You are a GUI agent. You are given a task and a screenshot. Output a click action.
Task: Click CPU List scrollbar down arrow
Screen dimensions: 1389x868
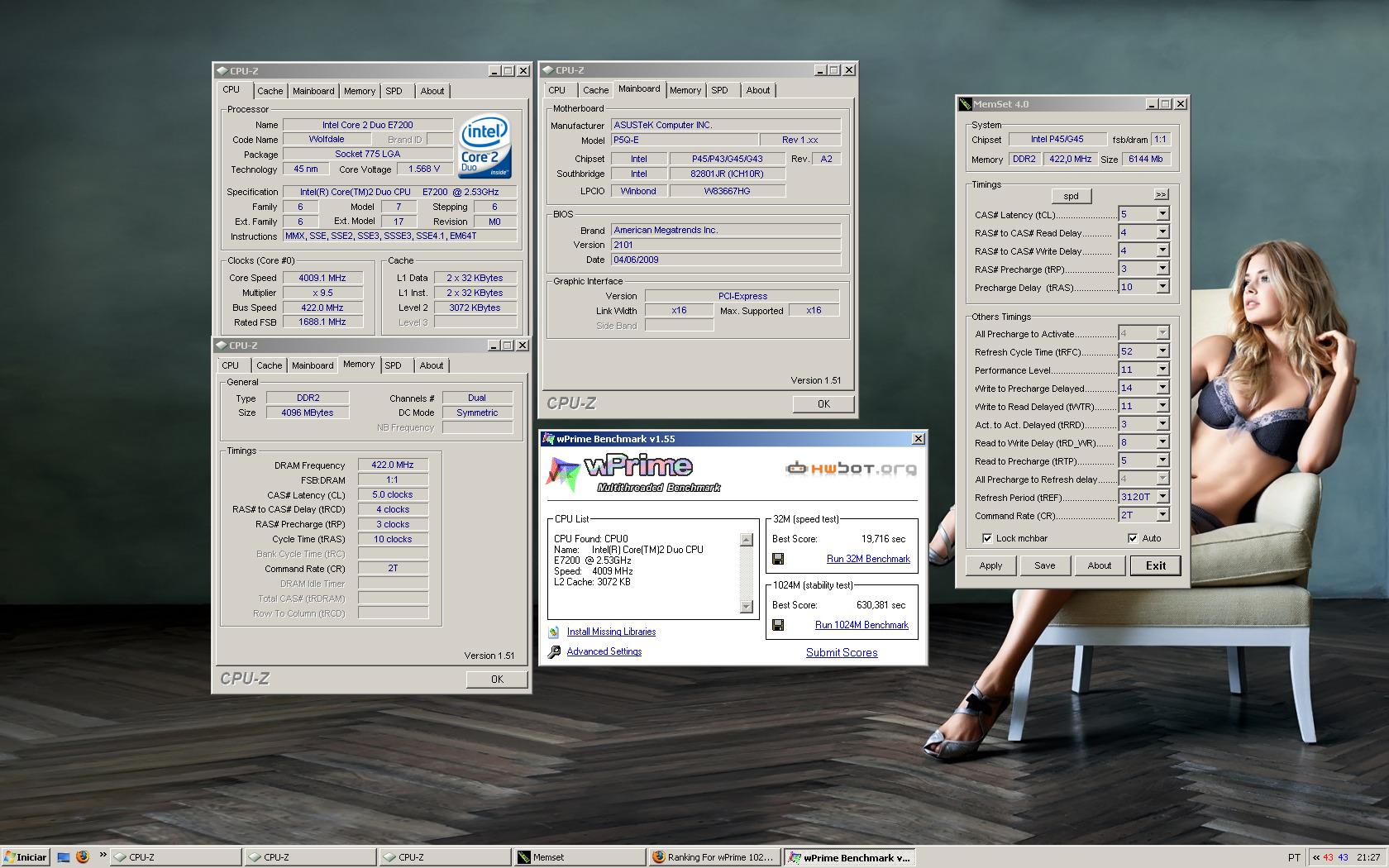pyautogui.click(x=746, y=607)
